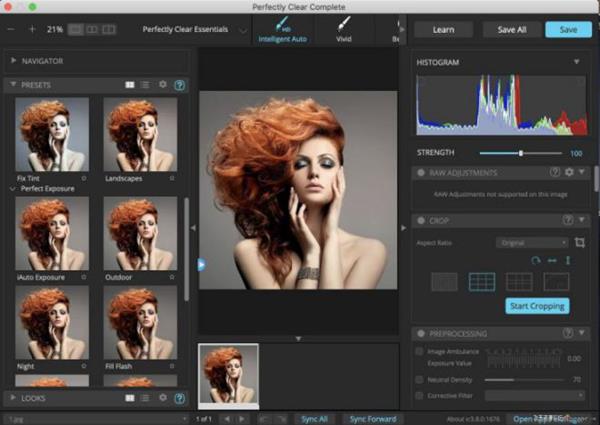This screenshot has height=425, width=600.
Task: Switch Presets panel to list view
Action: 145,86
